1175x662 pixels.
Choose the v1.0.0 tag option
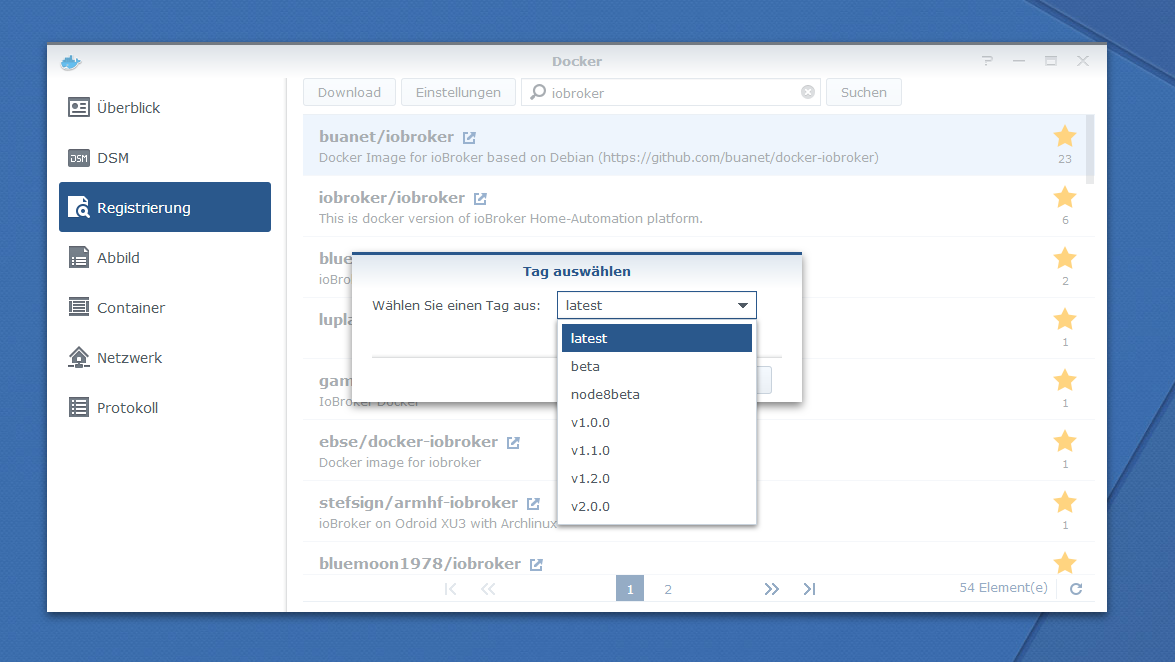click(x=656, y=422)
